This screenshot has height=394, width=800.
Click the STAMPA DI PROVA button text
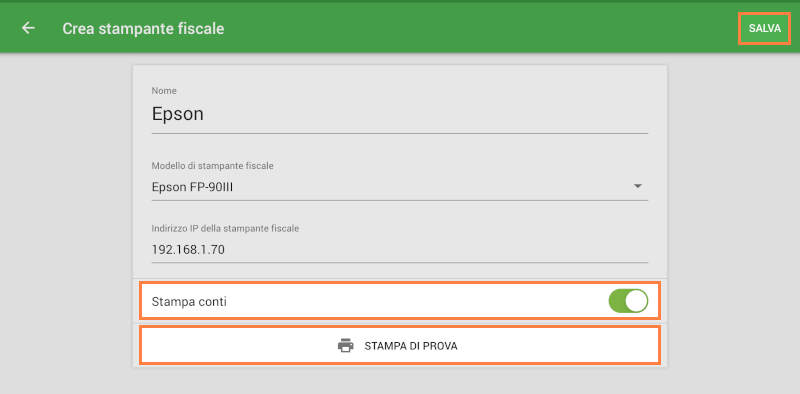coord(411,346)
